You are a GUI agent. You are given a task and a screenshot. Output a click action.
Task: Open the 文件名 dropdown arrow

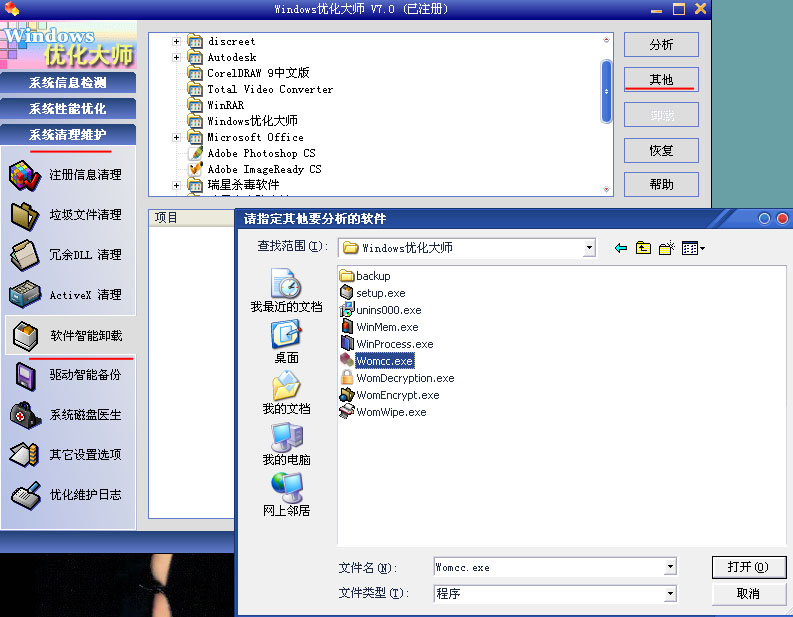click(670, 567)
